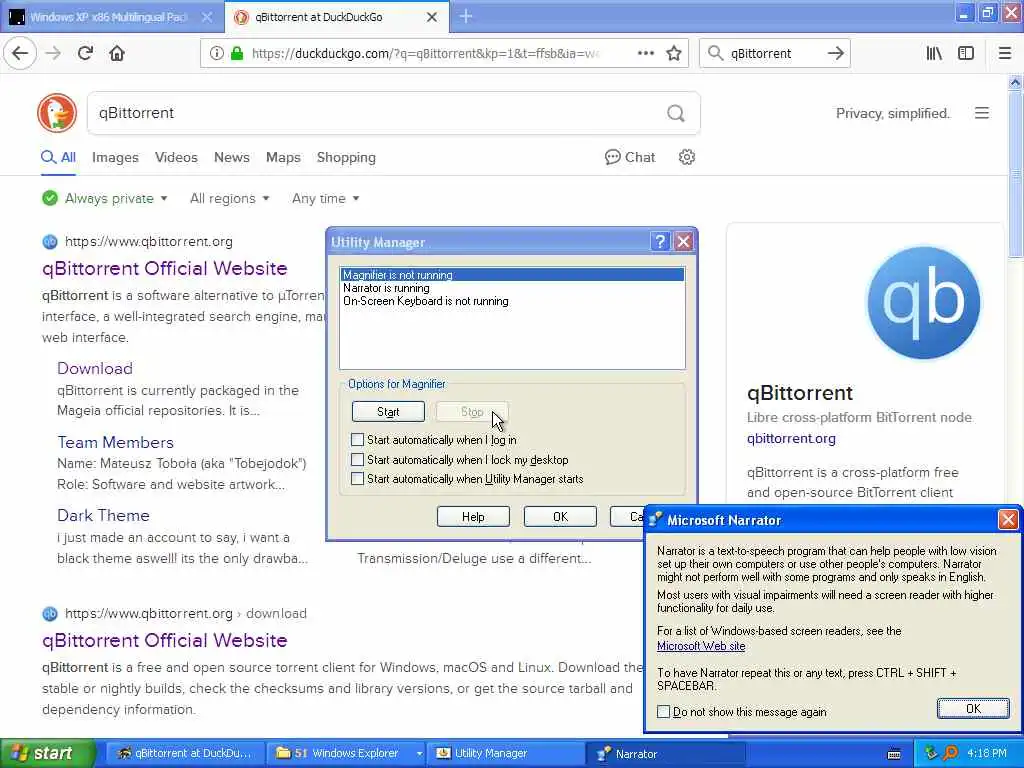Check Start automatically when Utility Manager starts
The width and height of the screenshot is (1024, 768).
(x=357, y=479)
